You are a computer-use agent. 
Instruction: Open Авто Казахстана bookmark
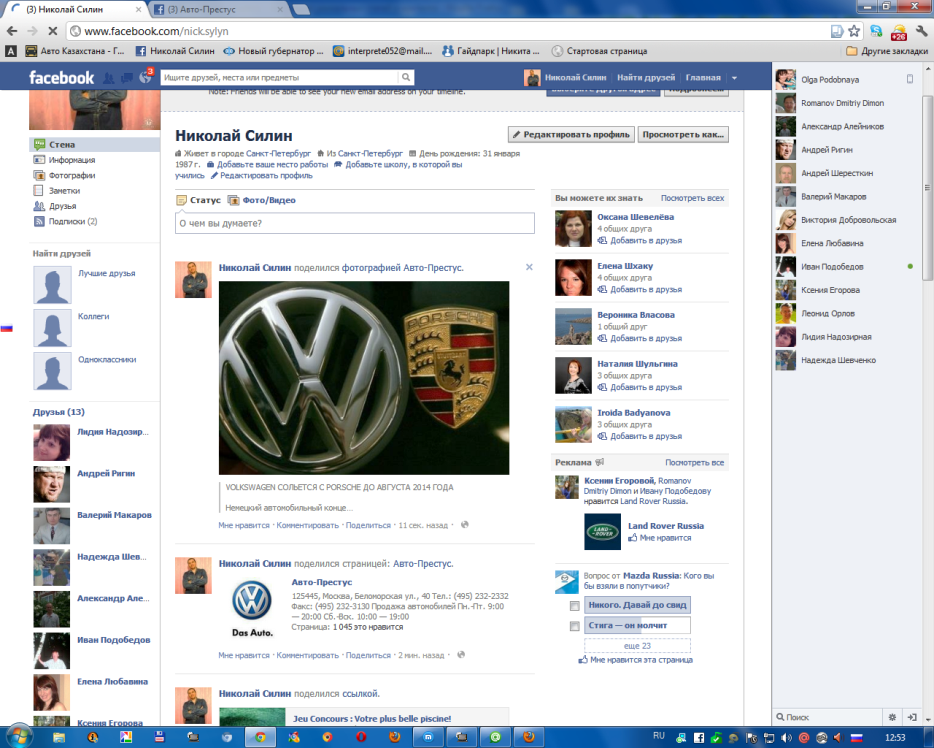75,51
